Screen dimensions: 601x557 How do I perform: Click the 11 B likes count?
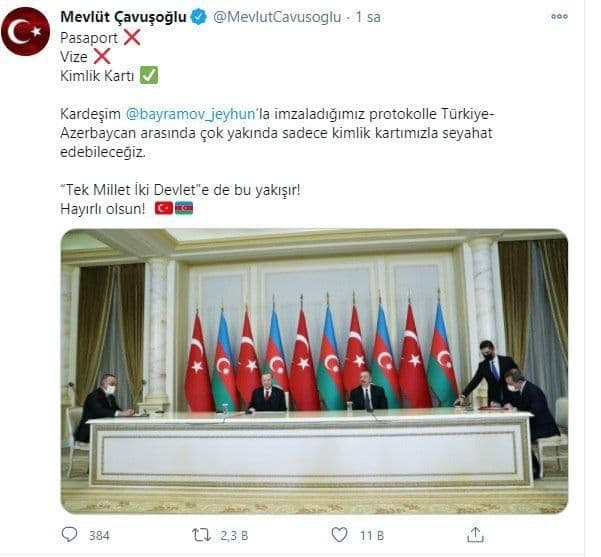pos(371,535)
